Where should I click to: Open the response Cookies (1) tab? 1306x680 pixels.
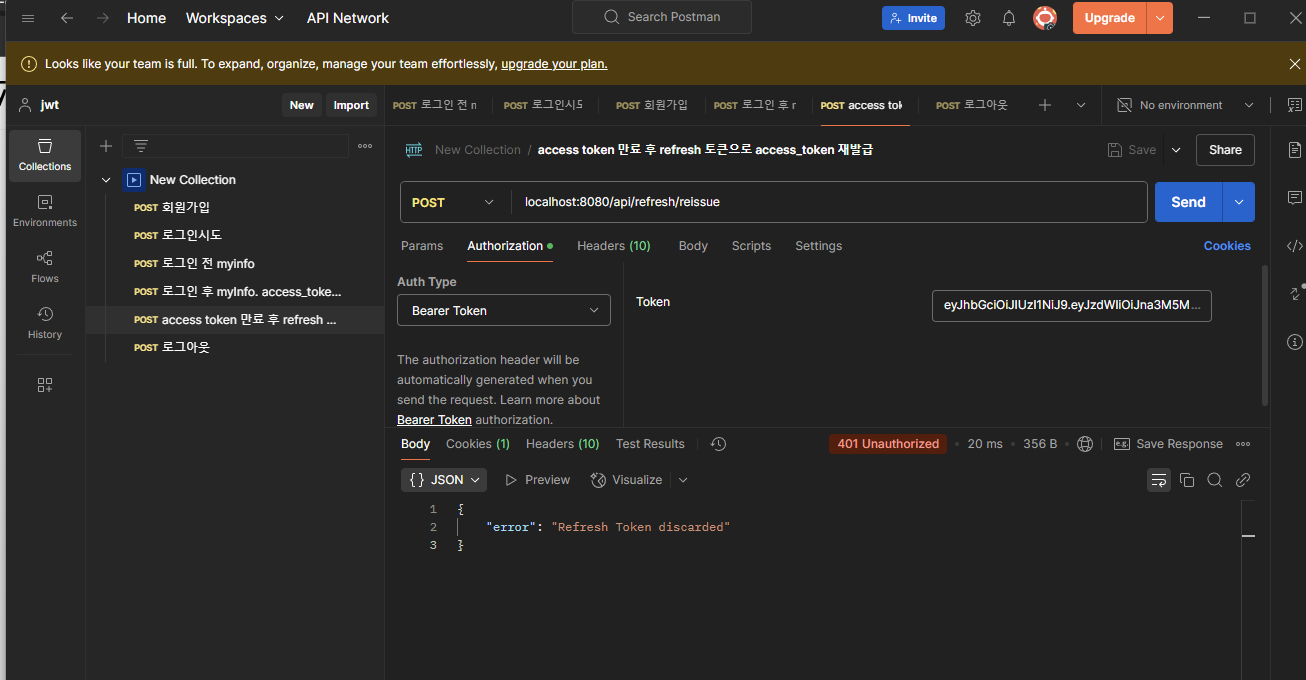tap(478, 444)
